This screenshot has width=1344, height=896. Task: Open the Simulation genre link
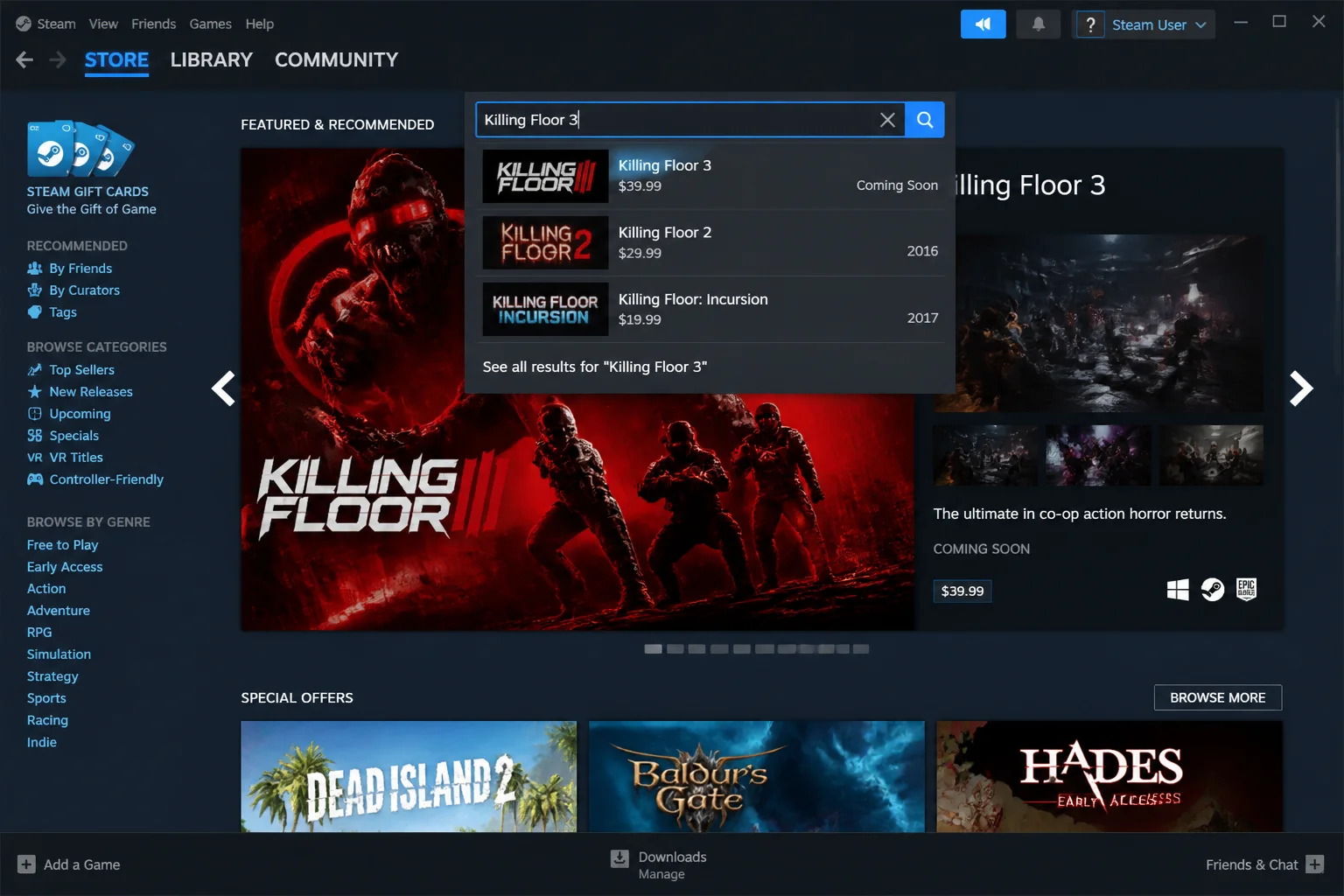pyautogui.click(x=59, y=654)
